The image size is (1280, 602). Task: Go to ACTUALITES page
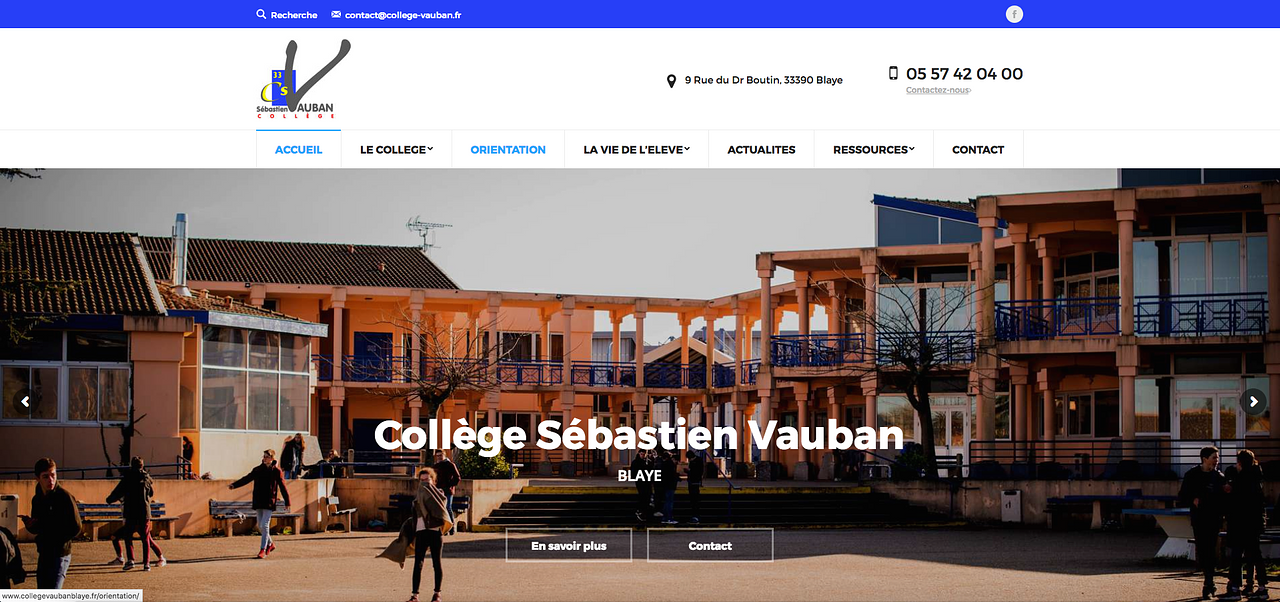click(761, 150)
